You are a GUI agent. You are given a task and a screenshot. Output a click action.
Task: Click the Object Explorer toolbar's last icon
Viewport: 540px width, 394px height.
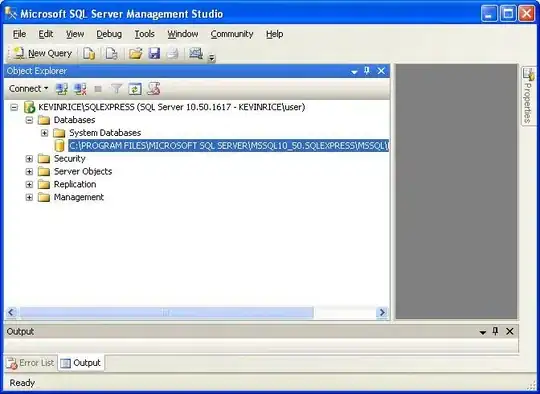154,89
